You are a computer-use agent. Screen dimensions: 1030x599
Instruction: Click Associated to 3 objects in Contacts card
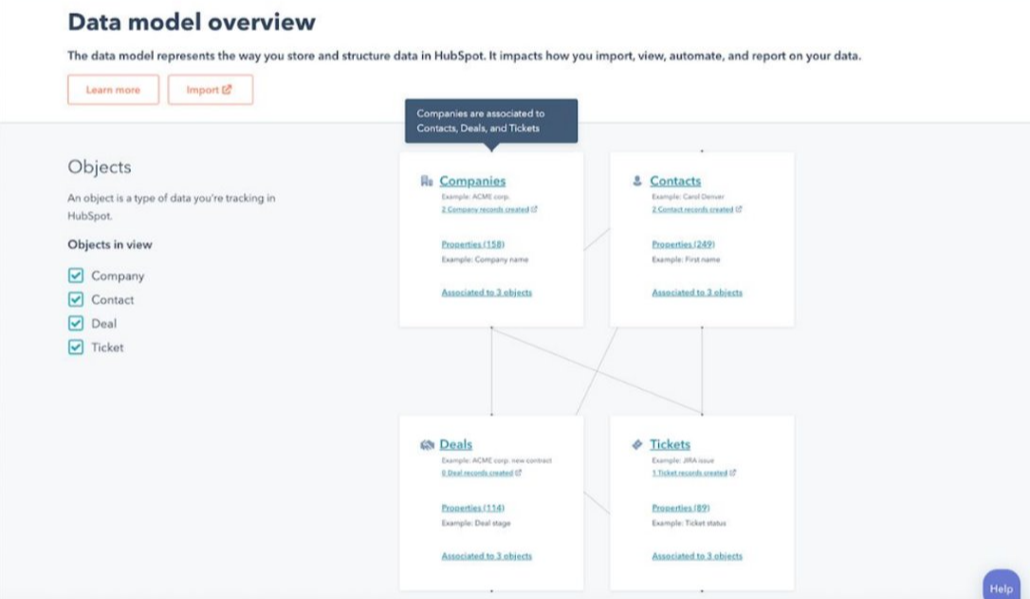(x=697, y=292)
